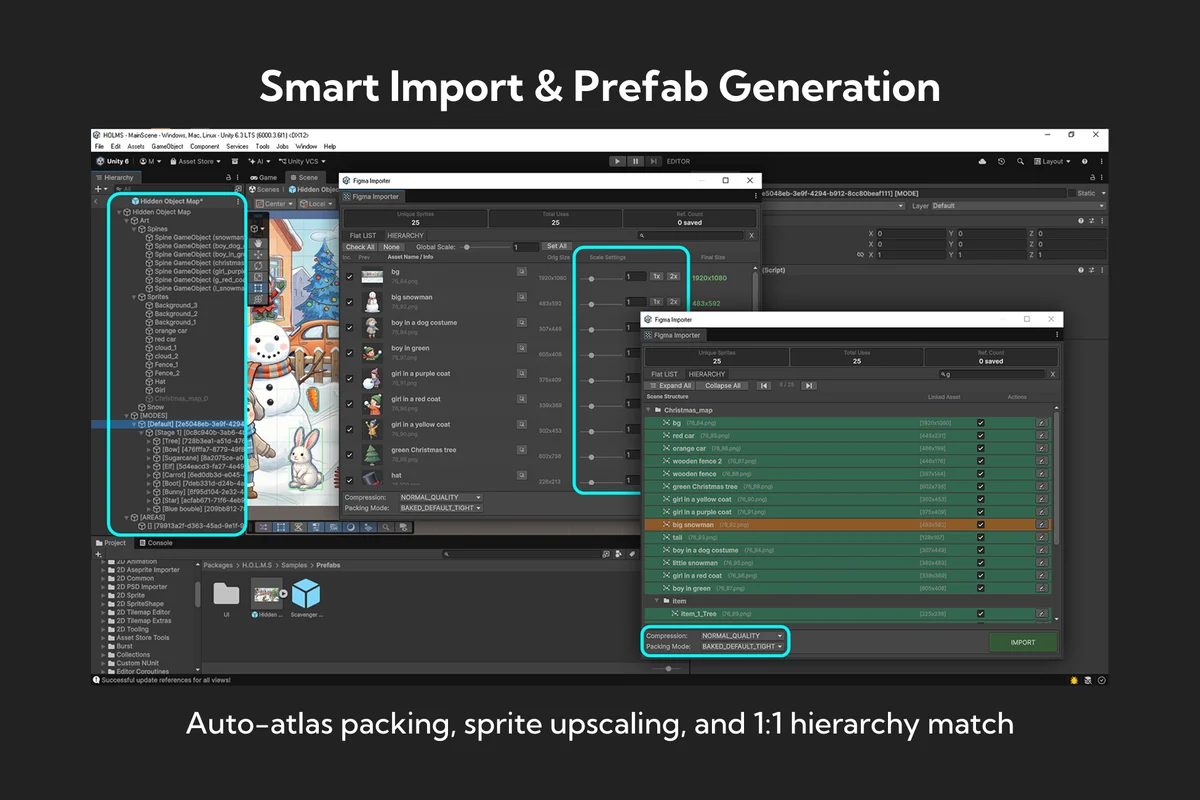Click the search magnifier icon next to bg sprite
The width and height of the screenshot is (1200, 800).
point(522,272)
